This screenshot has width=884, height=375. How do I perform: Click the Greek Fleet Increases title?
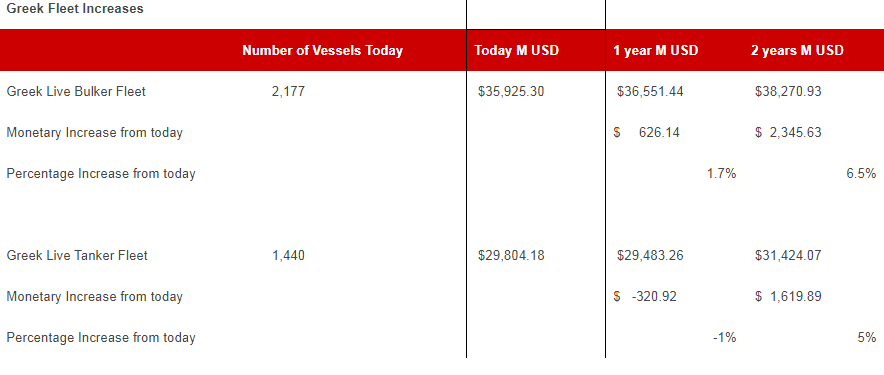[74, 9]
